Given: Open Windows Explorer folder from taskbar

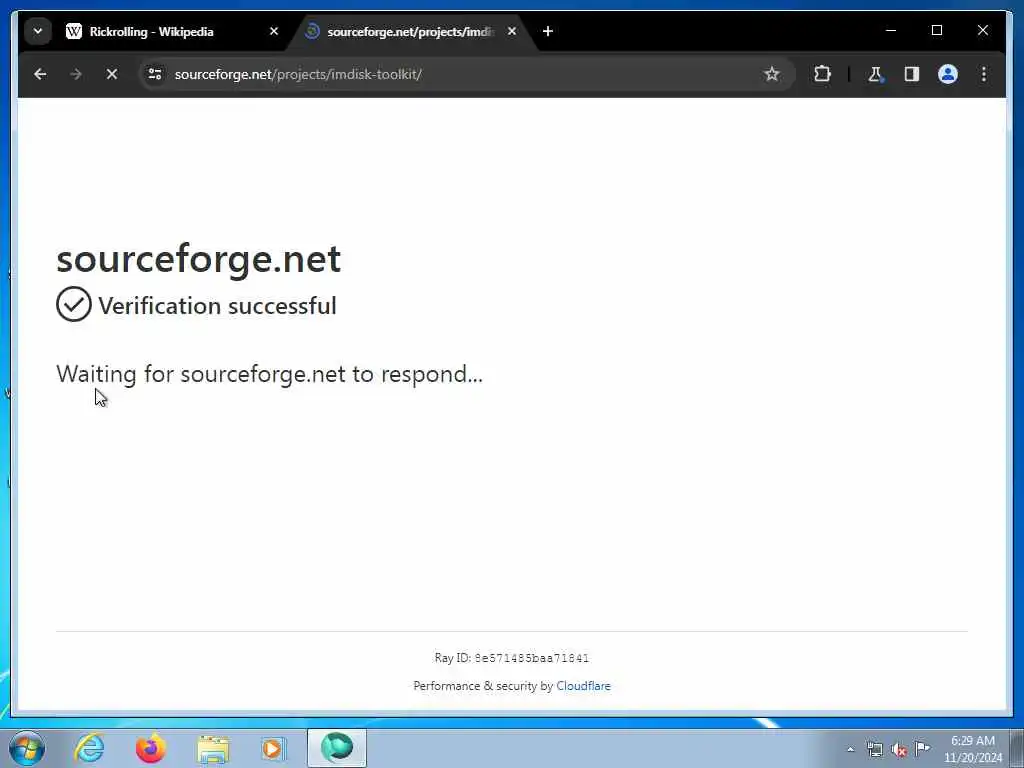Looking at the screenshot, I should pyautogui.click(x=213, y=749).
